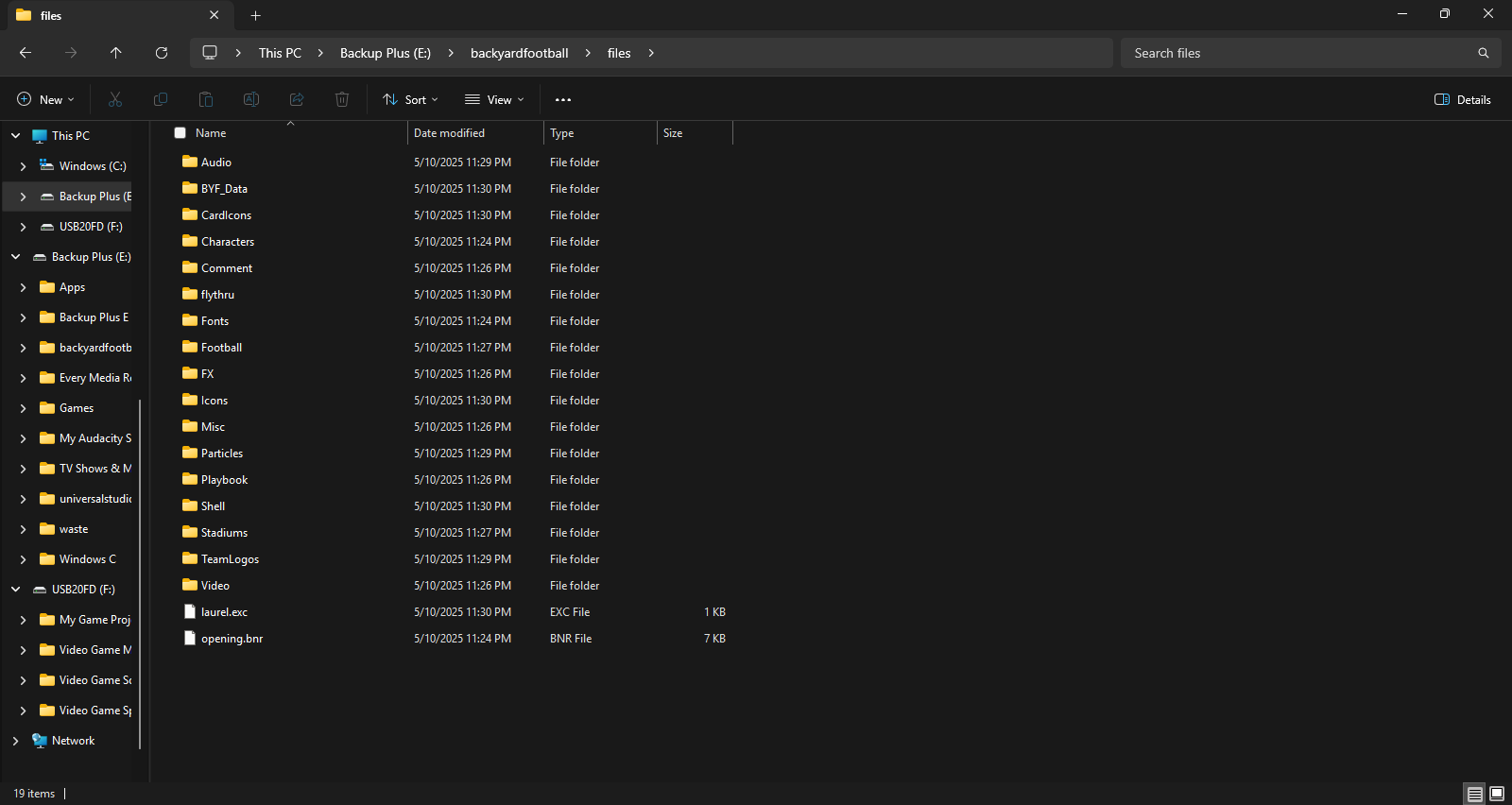This screenshot has width=1512, height=805.
Task: Click the This PC icon in sidebar
Action: pos(40,136)
